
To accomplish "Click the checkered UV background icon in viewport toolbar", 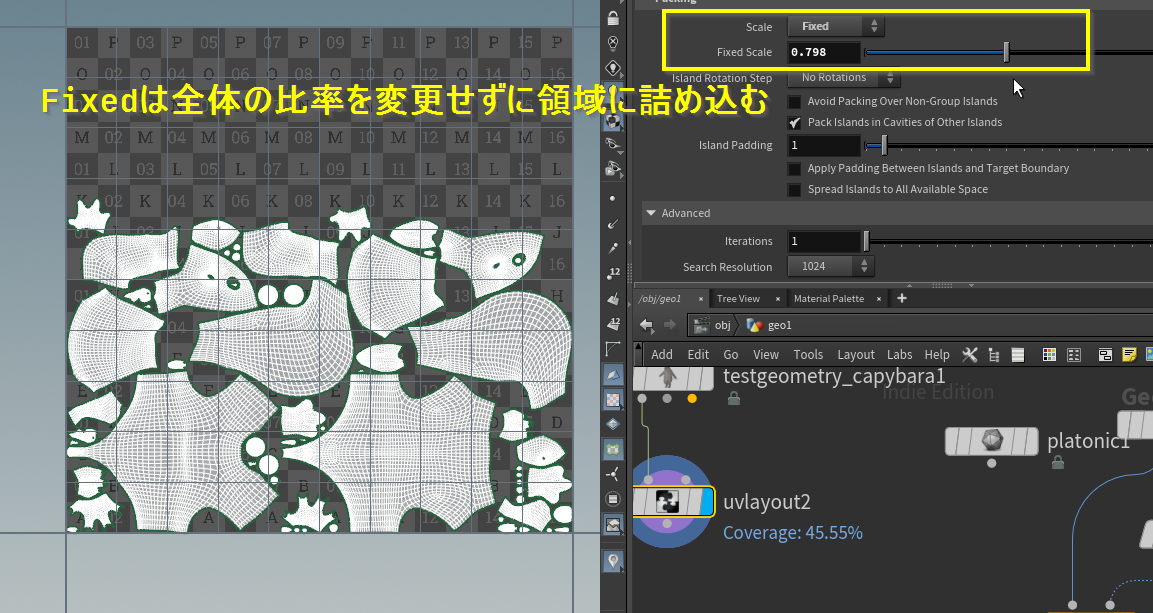I will tap(613, 399).
